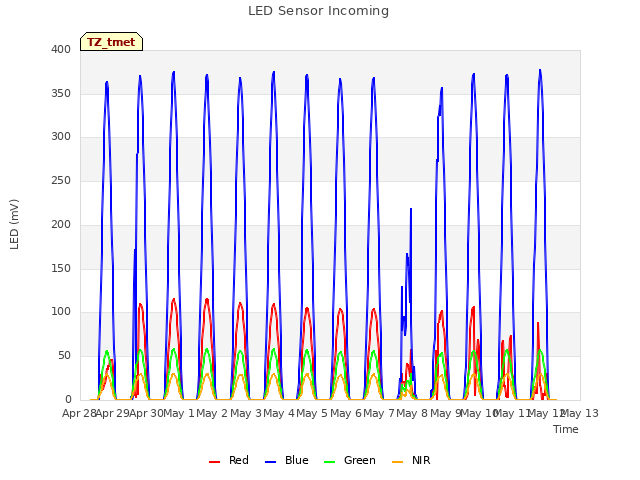Click the Time x-axis label
This screenshot has width=640, height=480.
click(x=566, y=429)
